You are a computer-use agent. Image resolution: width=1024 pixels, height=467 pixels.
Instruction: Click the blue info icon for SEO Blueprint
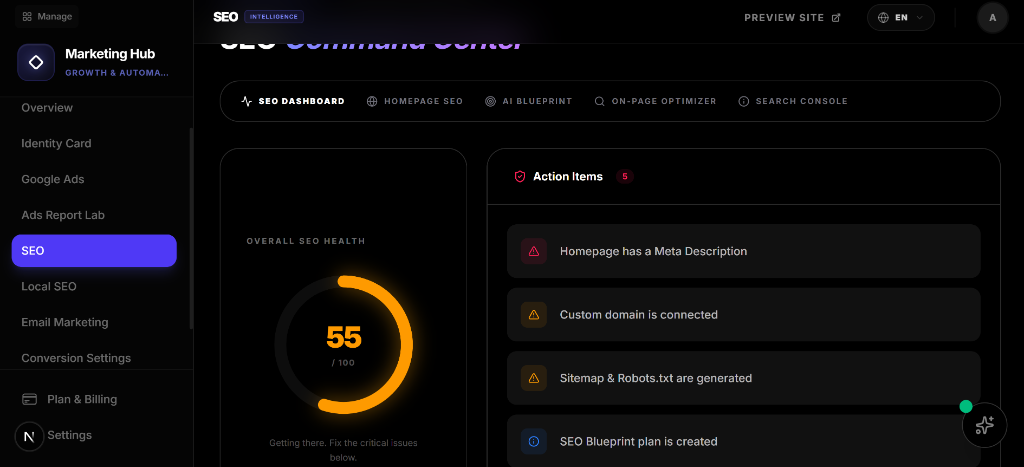[x=534, y=442]
